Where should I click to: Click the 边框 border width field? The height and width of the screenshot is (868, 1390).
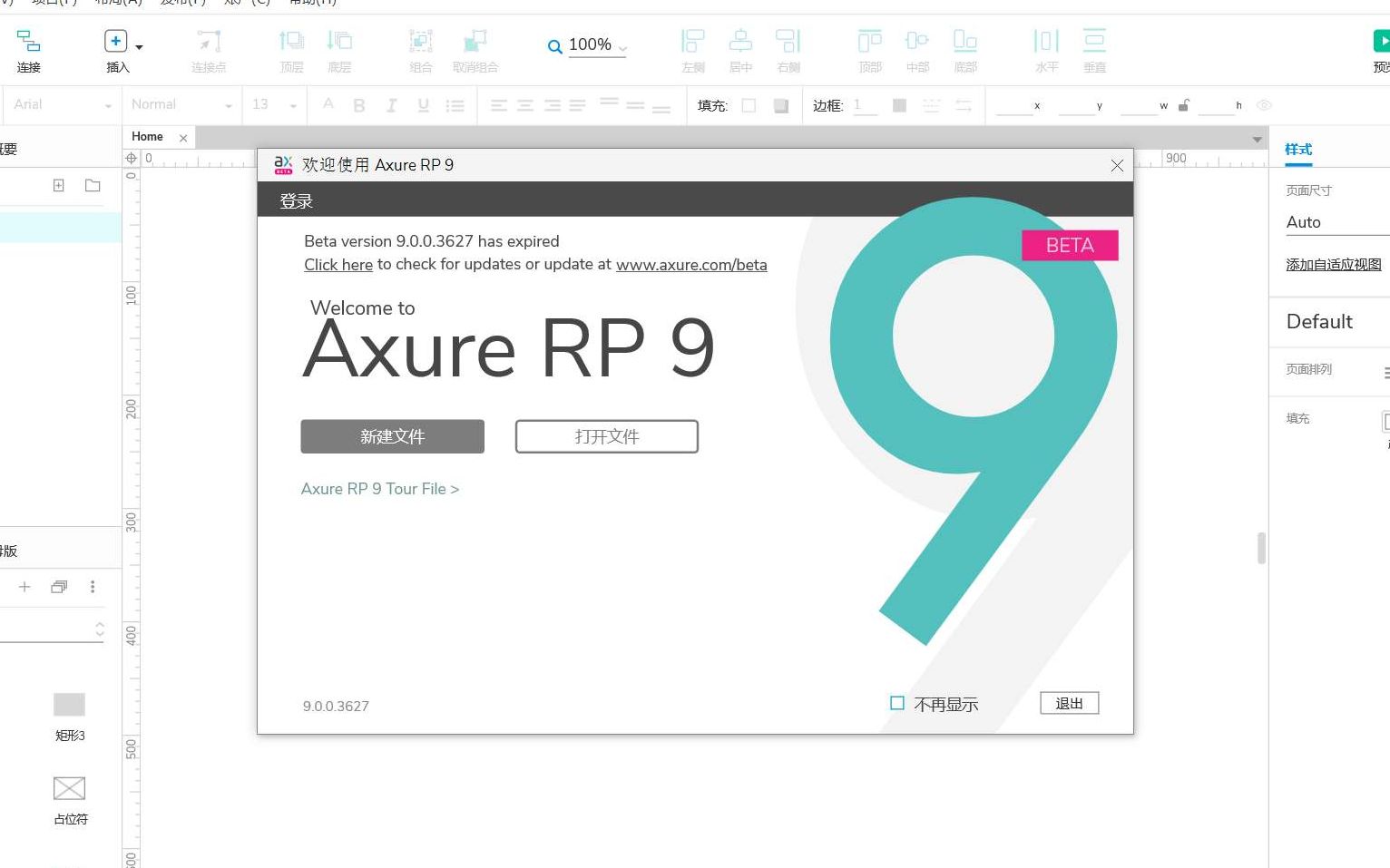866,105
